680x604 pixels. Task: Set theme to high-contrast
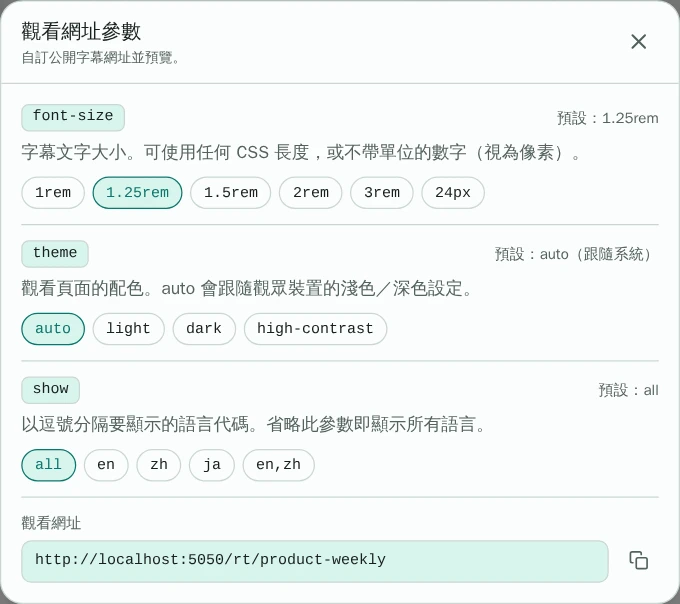coord(315,329)
